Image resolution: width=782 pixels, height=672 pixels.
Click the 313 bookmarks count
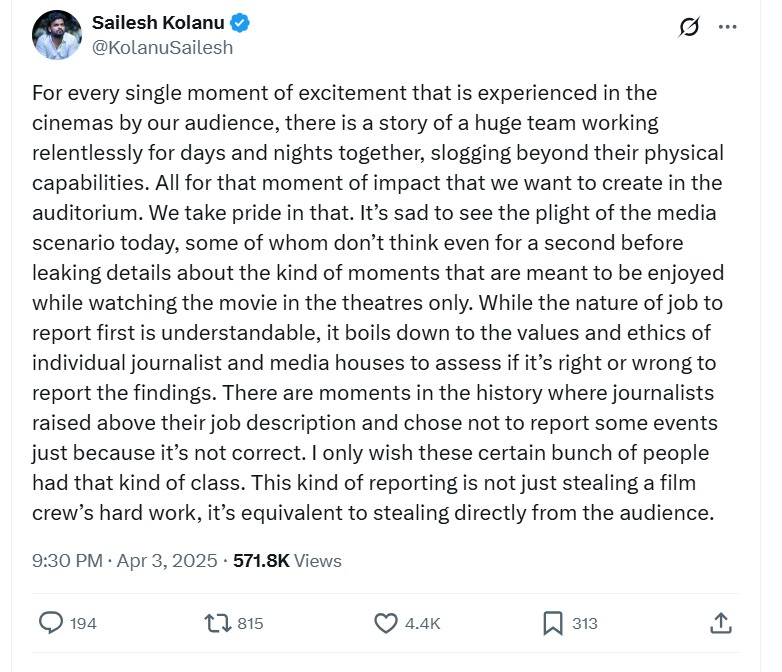585,623
